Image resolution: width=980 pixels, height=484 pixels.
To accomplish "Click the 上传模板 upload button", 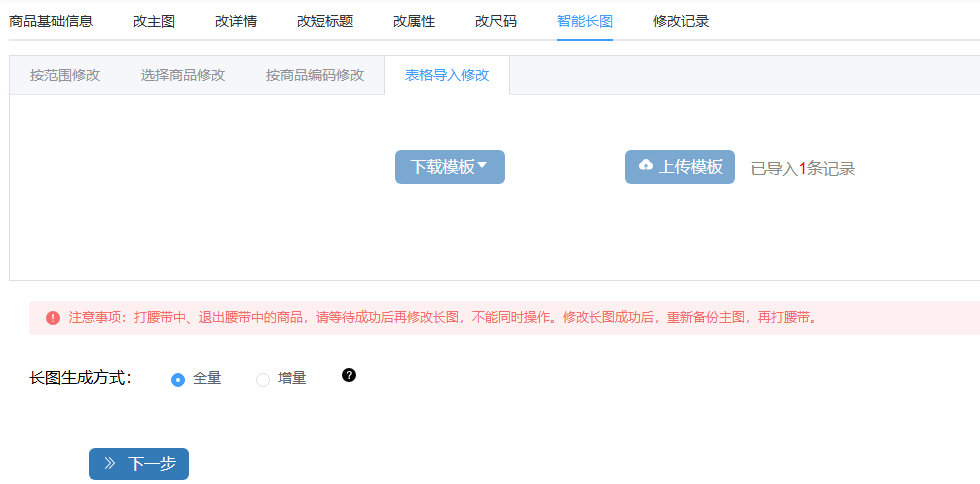I will pyautogui.click(x=680, y=167).
